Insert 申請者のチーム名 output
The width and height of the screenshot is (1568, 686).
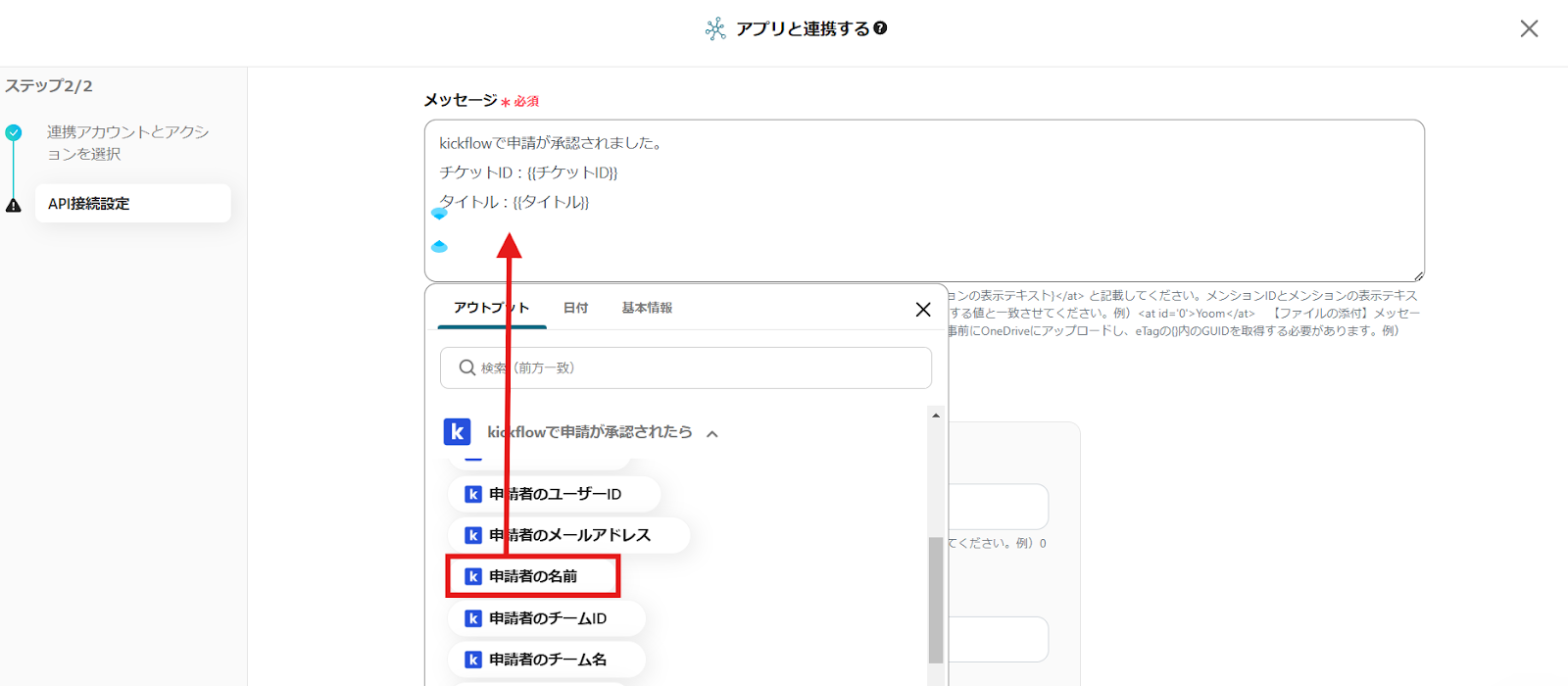pyautogui.click(x=547, y=660)
